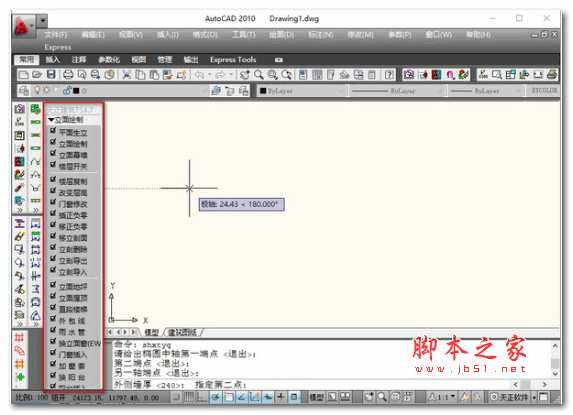573x415 pixels.
Task: Switch to the Express Tools ribbon tab
Action: click(233, 60)
